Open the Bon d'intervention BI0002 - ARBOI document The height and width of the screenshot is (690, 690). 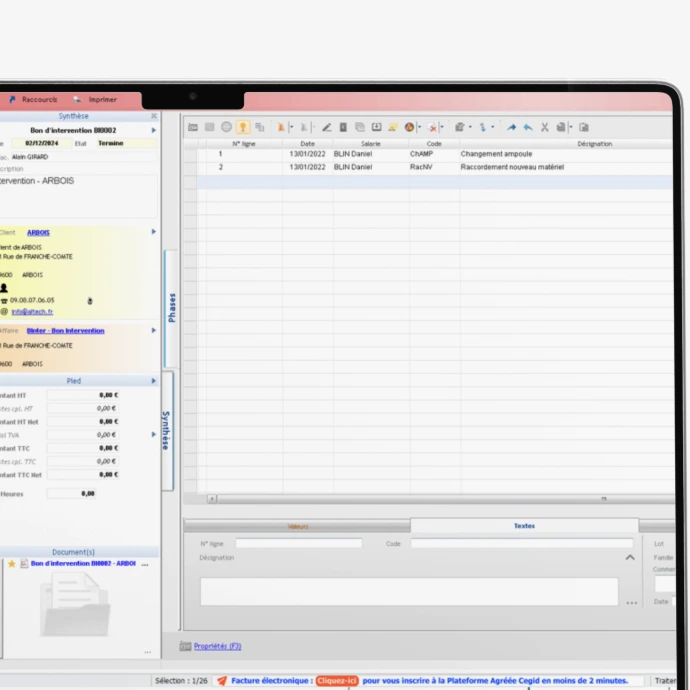pos(83,563)
